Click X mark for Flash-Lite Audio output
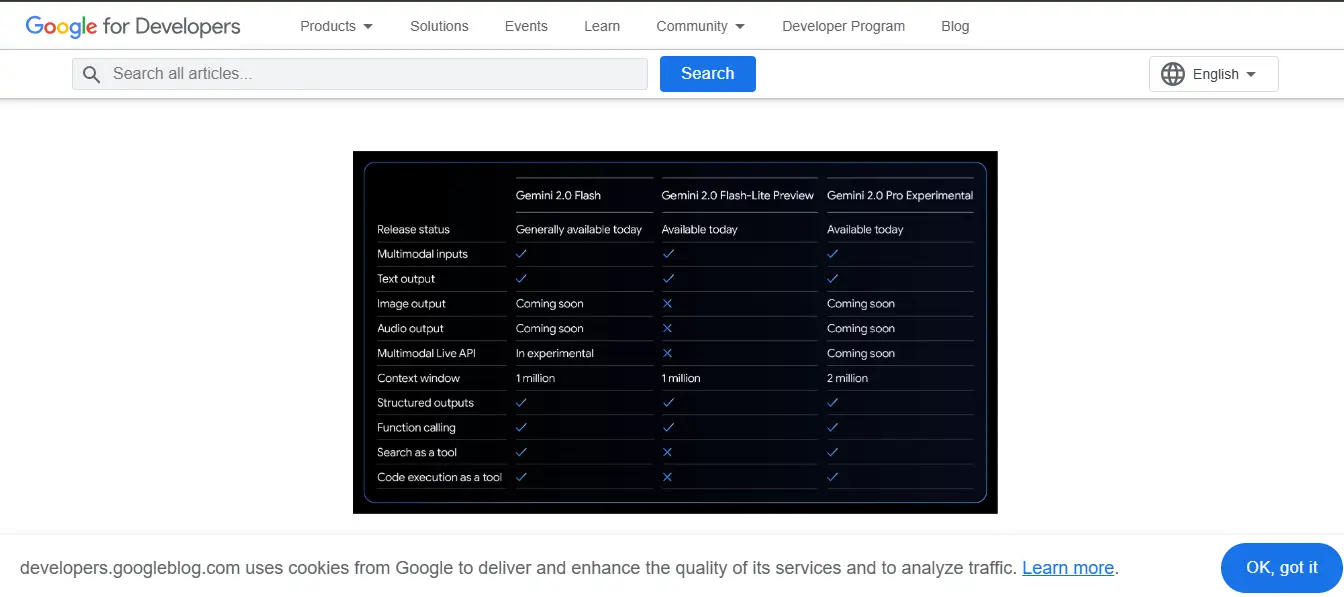The width and height of the screenshot is (1344, 597). tap(667, 328)
